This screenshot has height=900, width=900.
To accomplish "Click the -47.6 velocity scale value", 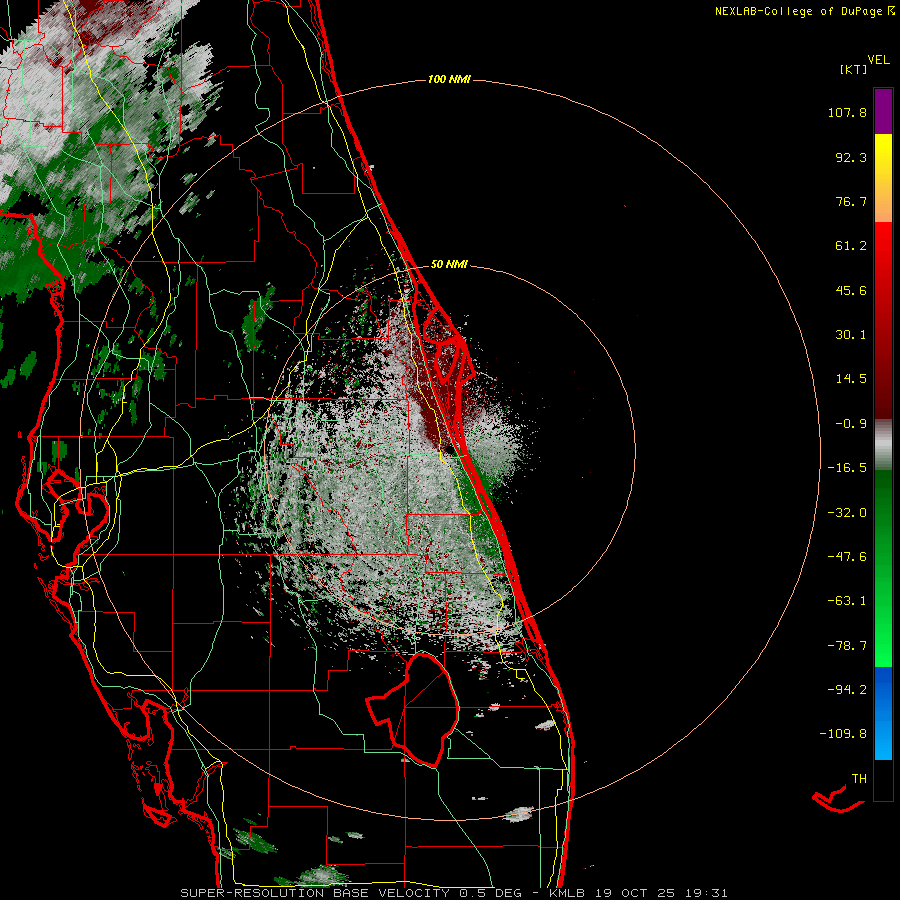I will [847, 557].
